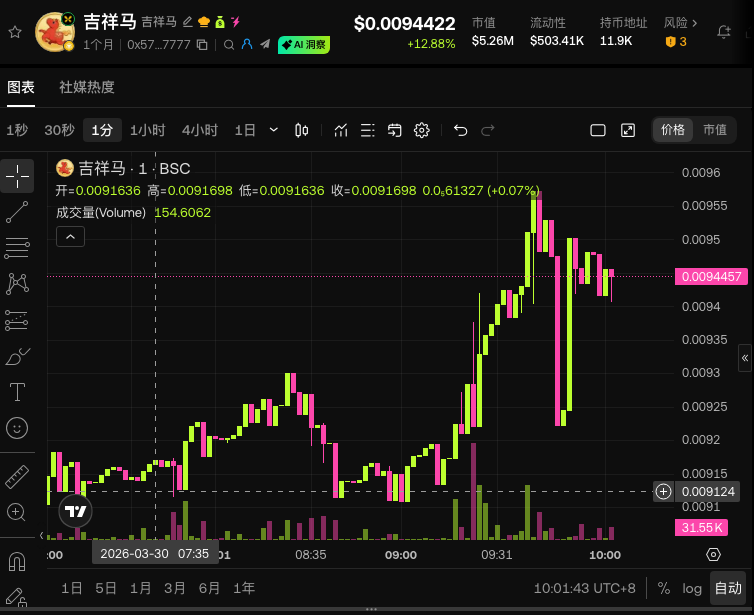This screenshot has width=754, height=615.
Task: Open the AI 洞察 insights button
Action: pos(304,45)
